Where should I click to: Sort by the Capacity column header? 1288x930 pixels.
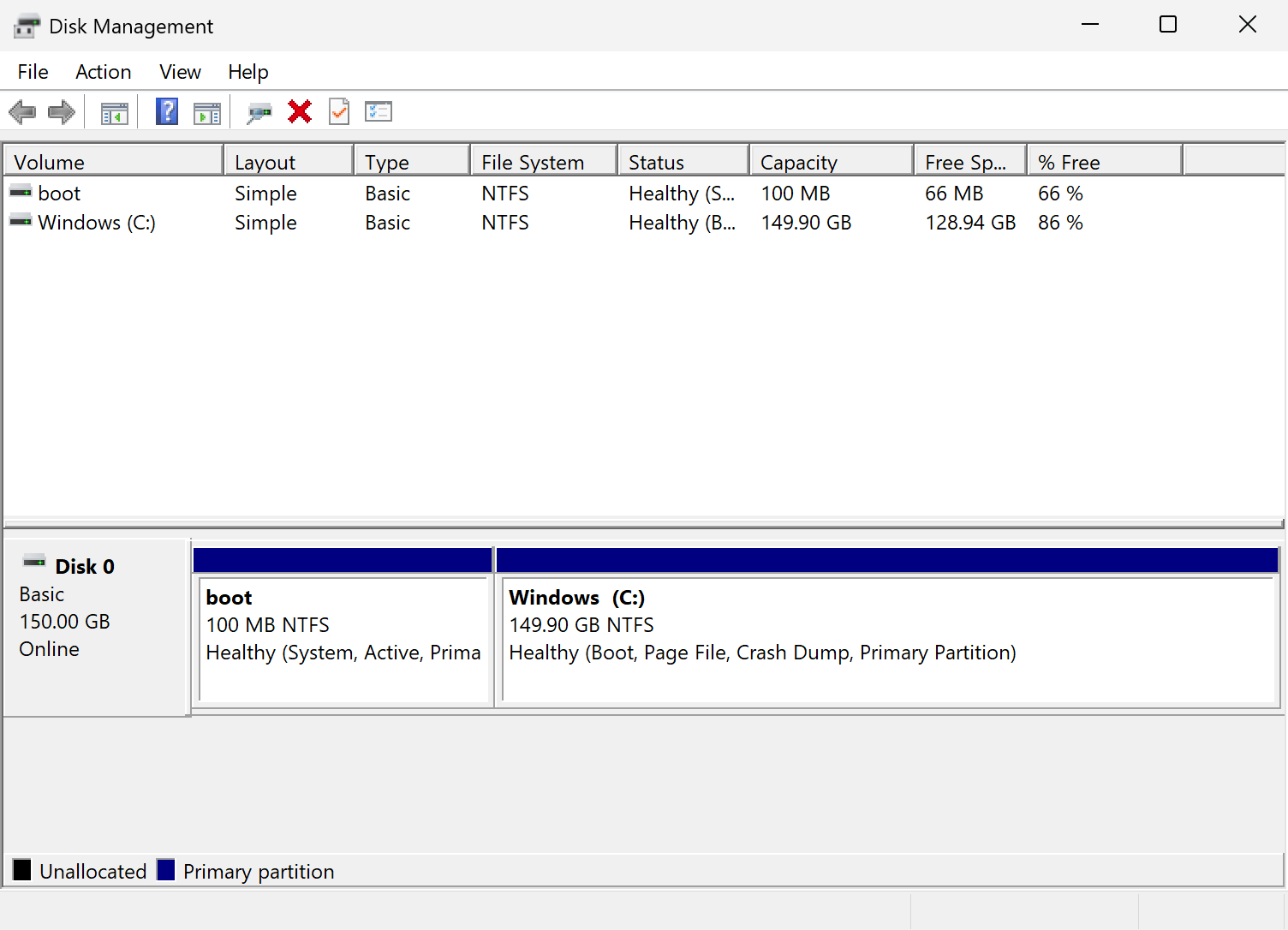(832, 161)
